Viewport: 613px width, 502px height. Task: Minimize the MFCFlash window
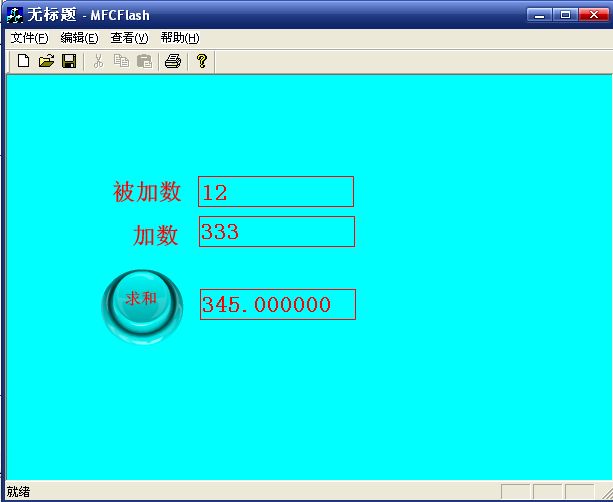pos(540,15)
